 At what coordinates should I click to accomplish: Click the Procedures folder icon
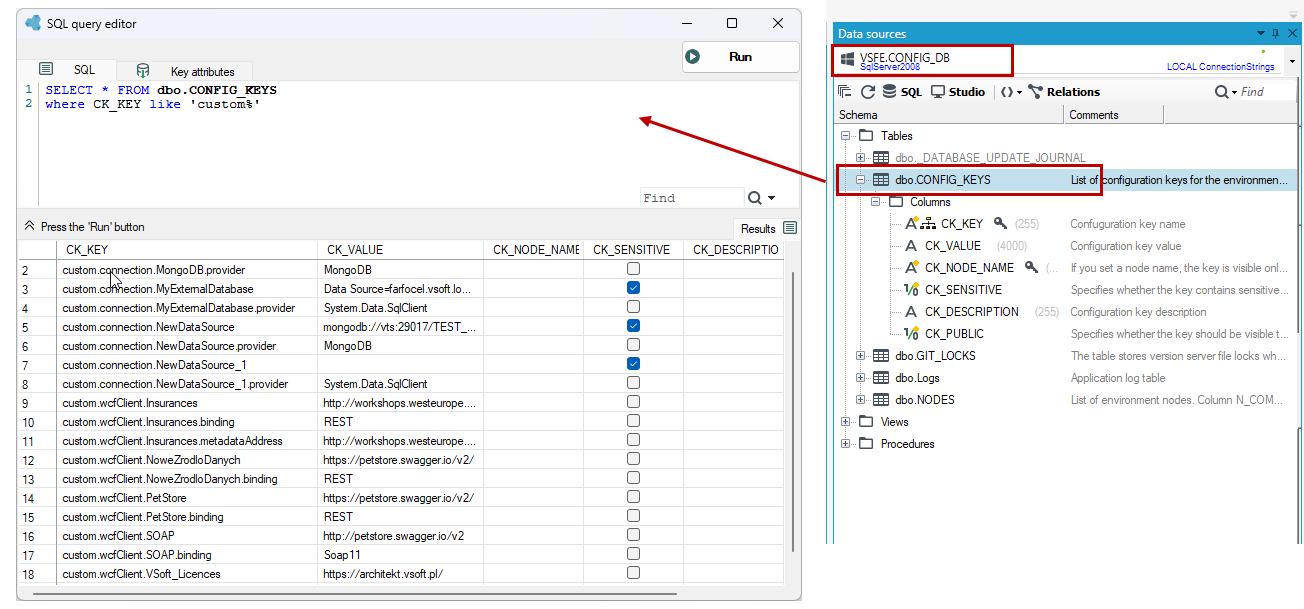[x=866, y=444]
